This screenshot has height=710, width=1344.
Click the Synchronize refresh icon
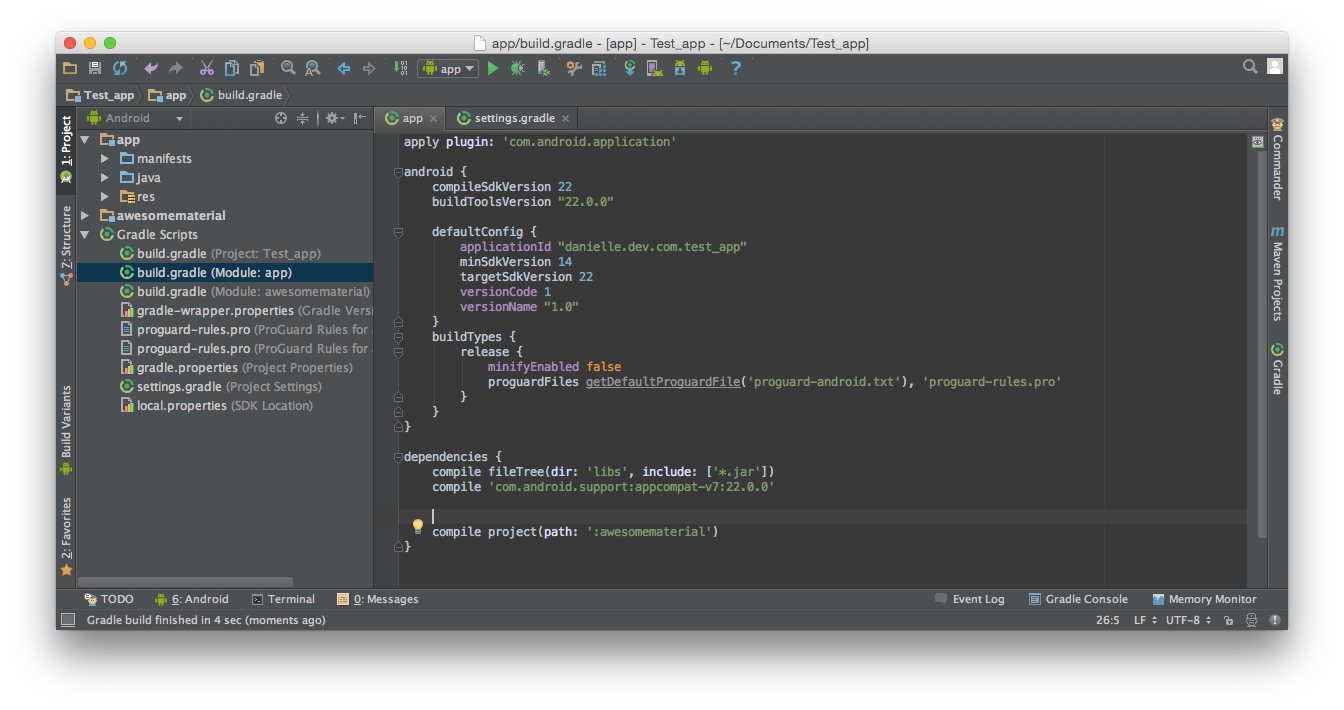coord(120,68)
